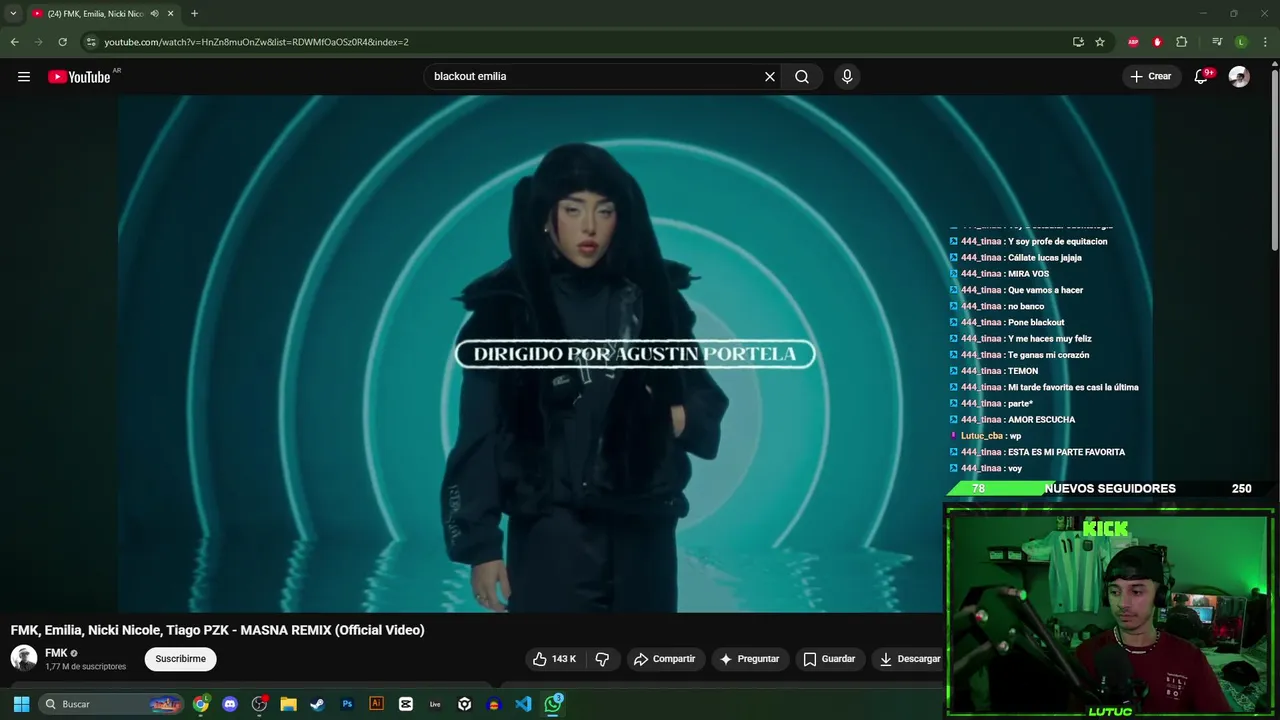Click the video title MASNA REMIX
Viewport: 1280px width, 720px height.
pos(217,630)
